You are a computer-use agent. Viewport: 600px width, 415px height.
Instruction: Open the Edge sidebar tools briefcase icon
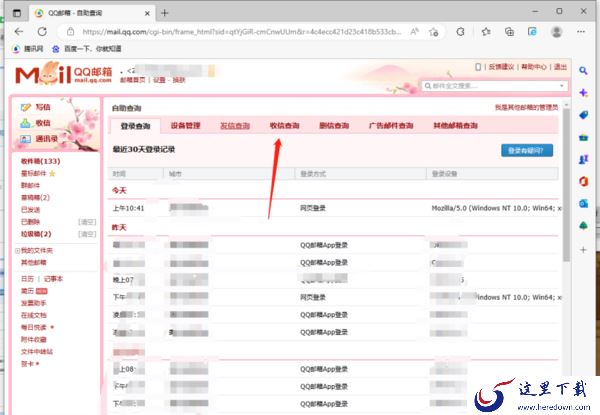coord(583,137)
